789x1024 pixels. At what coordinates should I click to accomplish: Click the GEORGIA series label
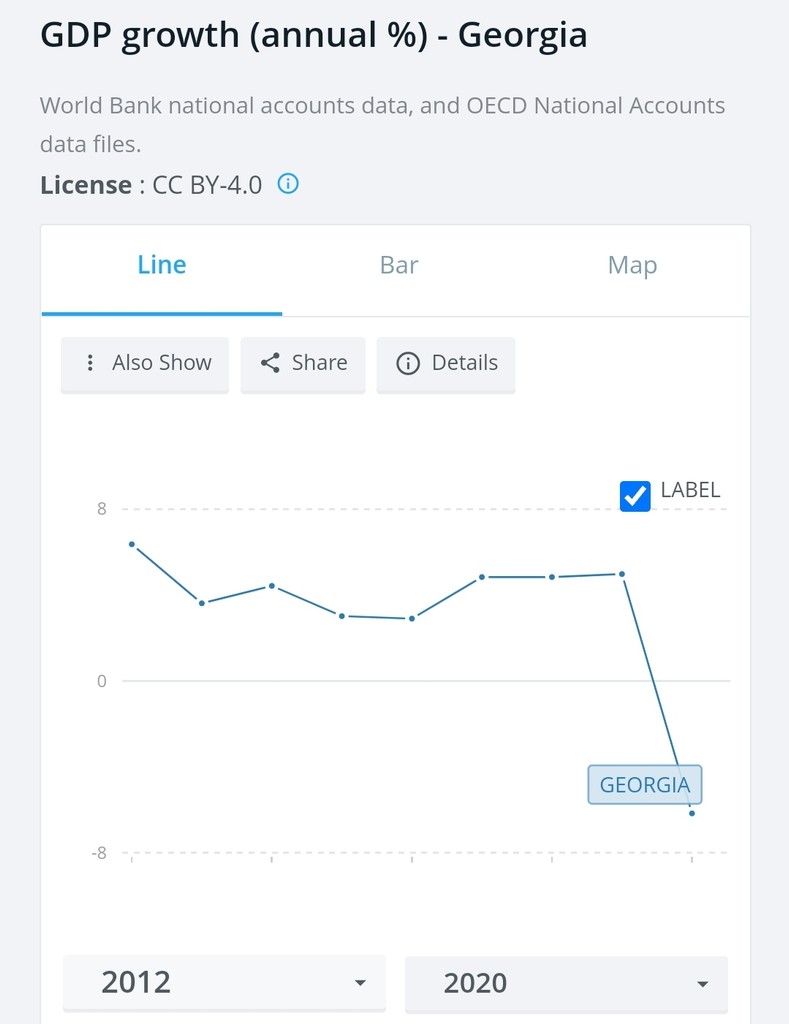click(x=645, y=784)
